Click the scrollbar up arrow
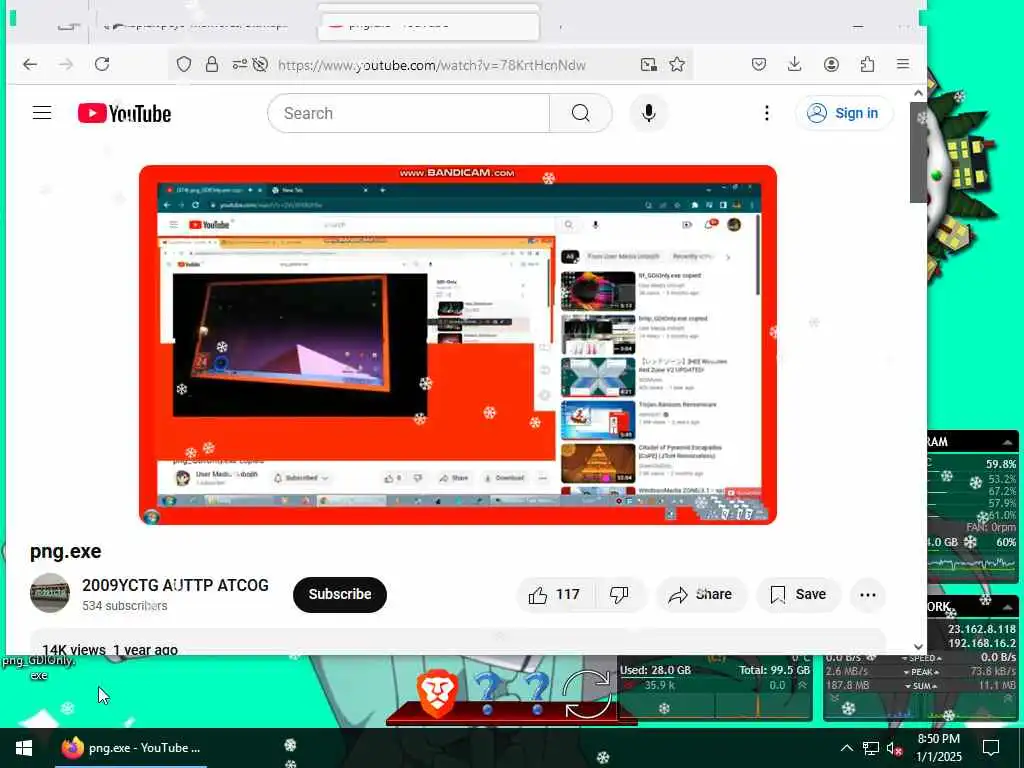1024x768 pixels. 918,93
